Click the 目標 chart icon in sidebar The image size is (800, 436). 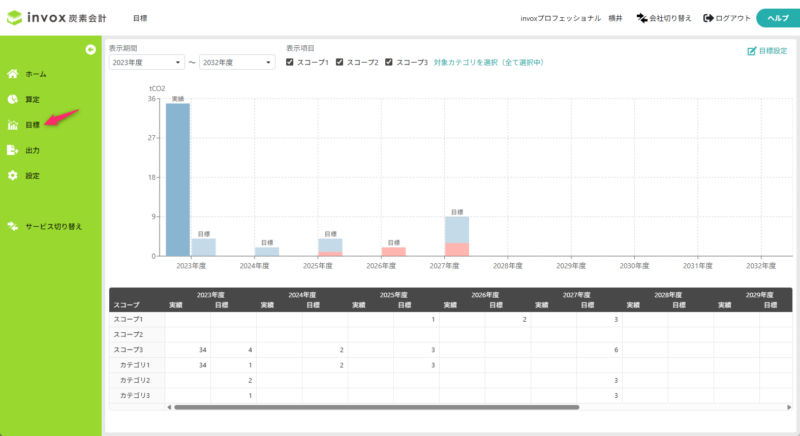(x=12, y=125)
